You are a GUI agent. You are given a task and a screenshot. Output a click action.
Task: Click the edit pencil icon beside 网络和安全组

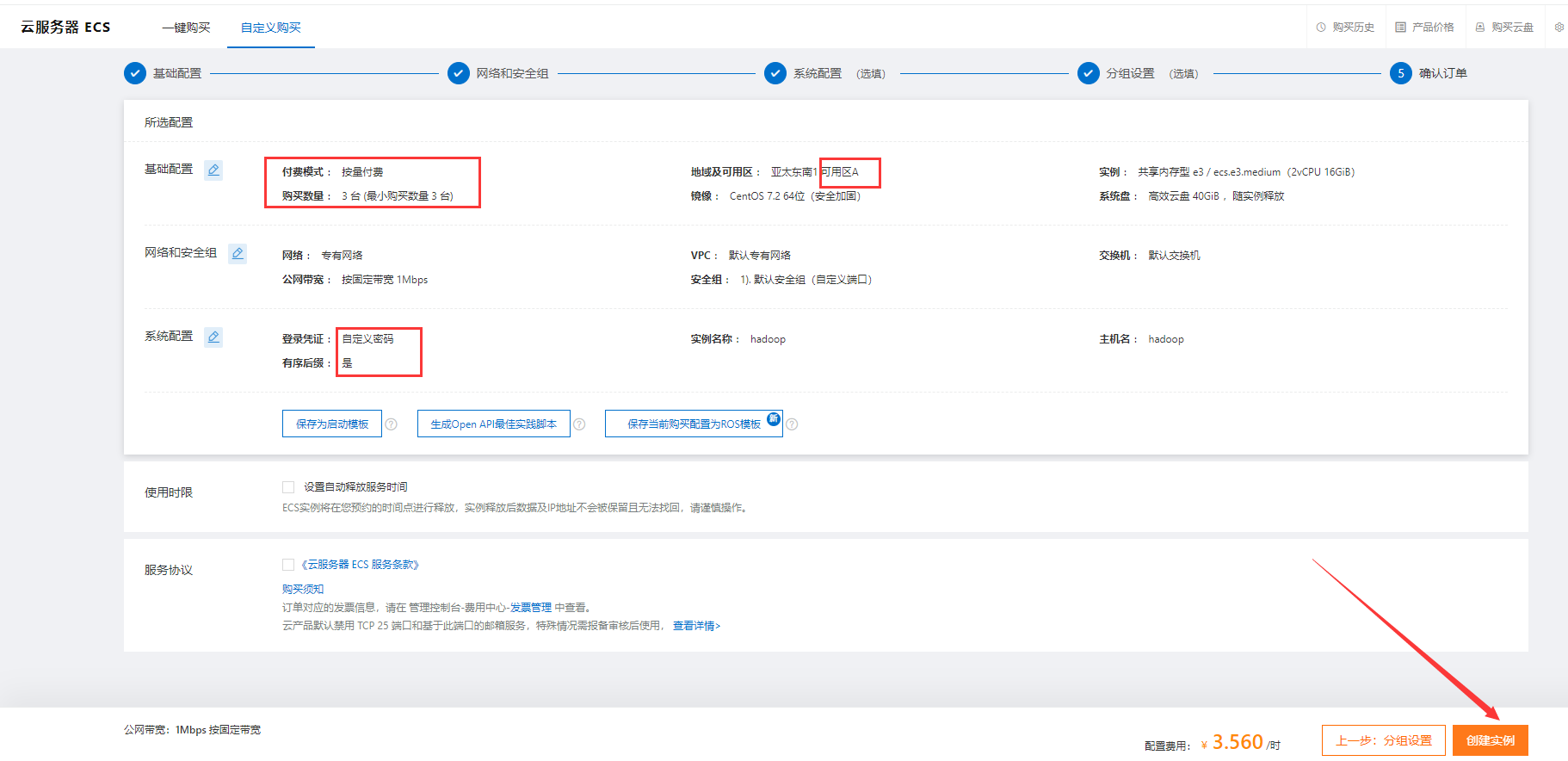click(x=238, y=253)
